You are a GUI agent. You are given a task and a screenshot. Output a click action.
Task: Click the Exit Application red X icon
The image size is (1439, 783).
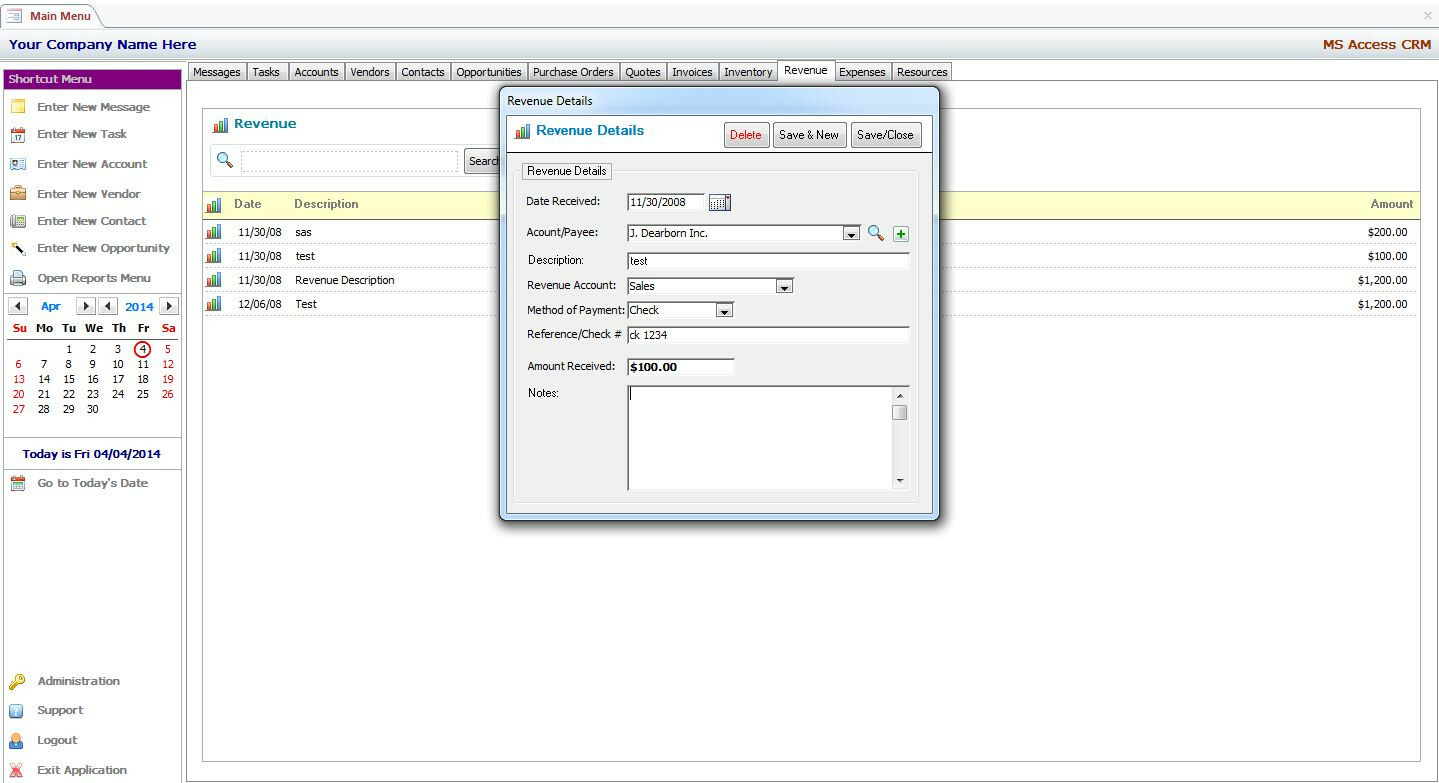[x=17, y=771]
